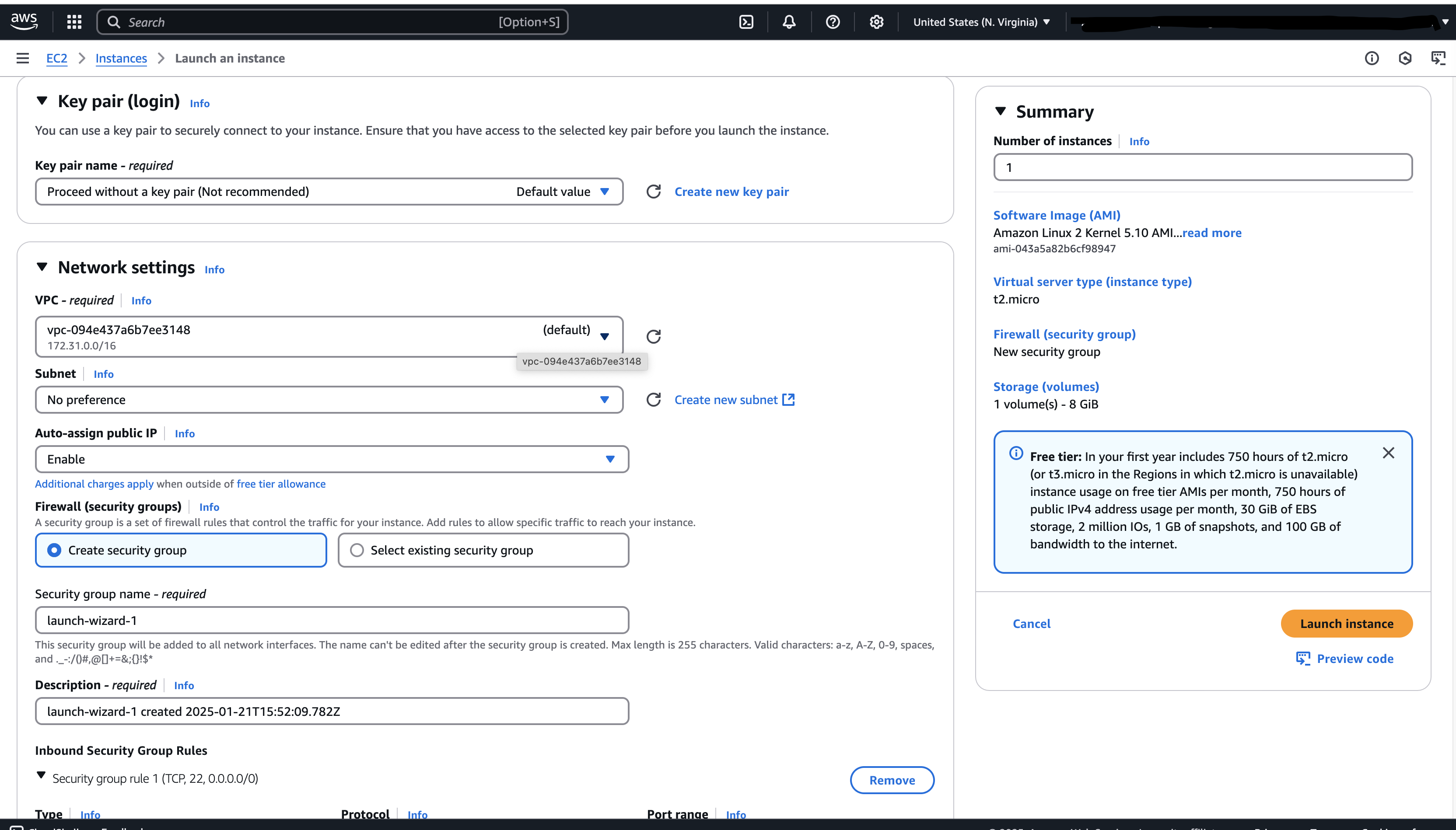Image resolution: width=1456 pixels, height=830 pixels.
Task: Refresh the subnet list
Action: point(654,400)
